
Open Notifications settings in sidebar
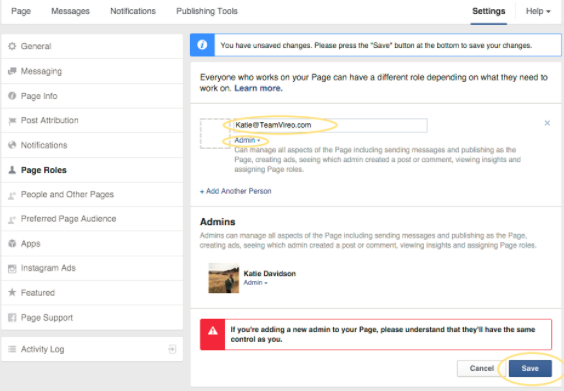point(92,145)
